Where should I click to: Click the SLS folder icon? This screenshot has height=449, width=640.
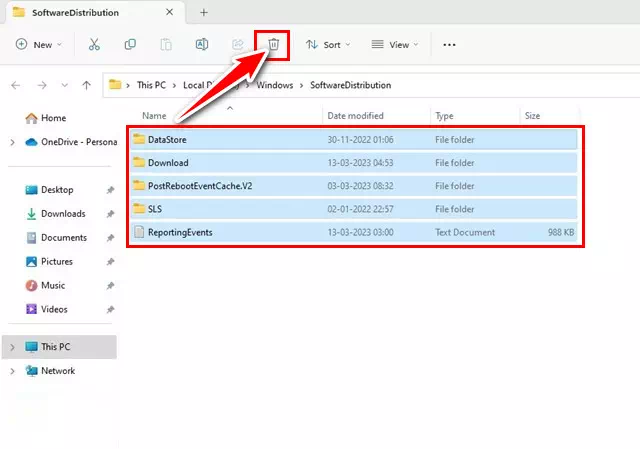tap(139, 208)
